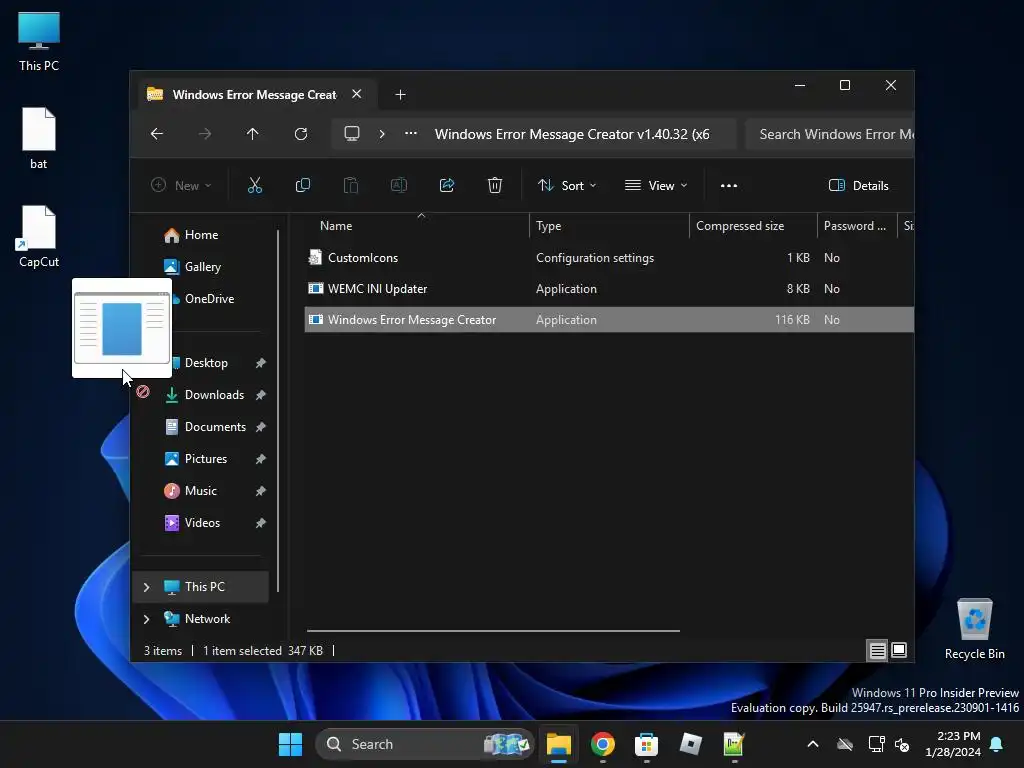Click the Rename icon in toolbar

(398, 185)
